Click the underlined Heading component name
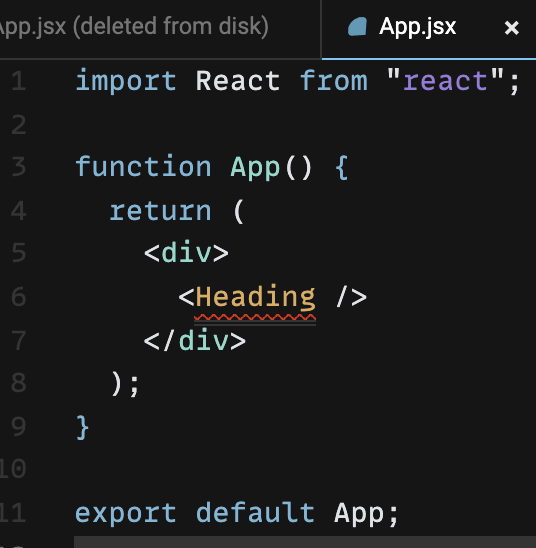Viewport: 536px width, 548px height. (255, 297)
